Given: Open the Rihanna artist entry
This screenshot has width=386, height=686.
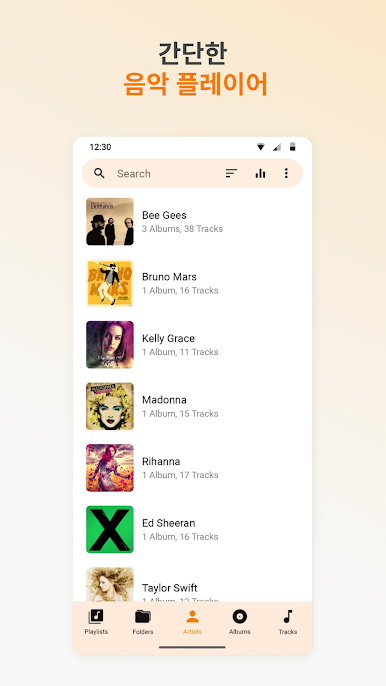Looking at the screenshot, I should point(193,468).
